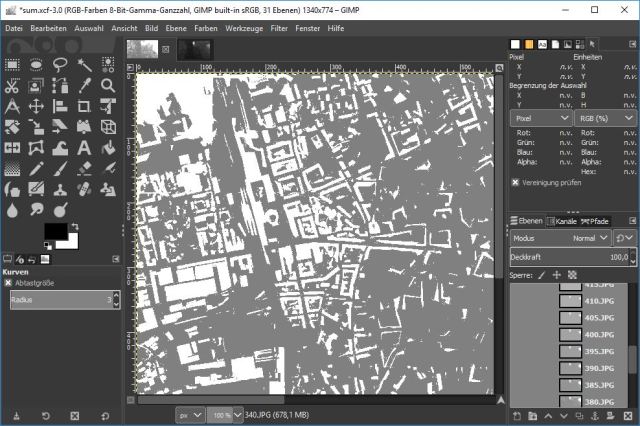Toggle the Abtastgröße checkbox
This screenshot has height=426, width=640.
coord(8,283)
